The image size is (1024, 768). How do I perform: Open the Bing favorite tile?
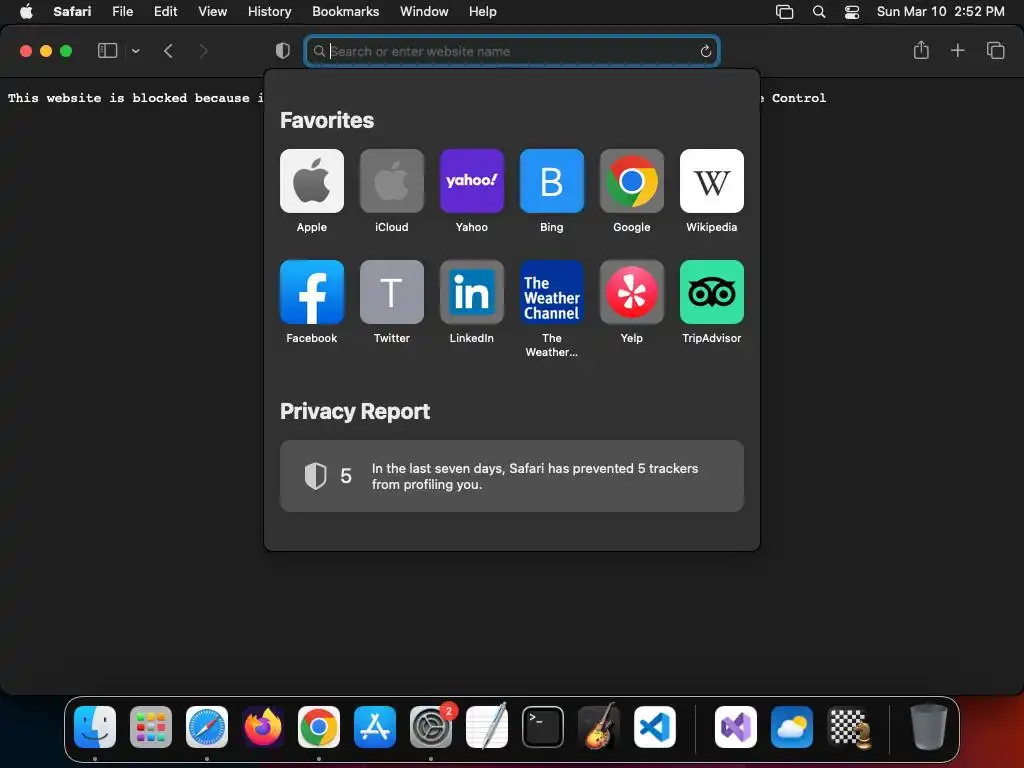click(x=552, y=181)
